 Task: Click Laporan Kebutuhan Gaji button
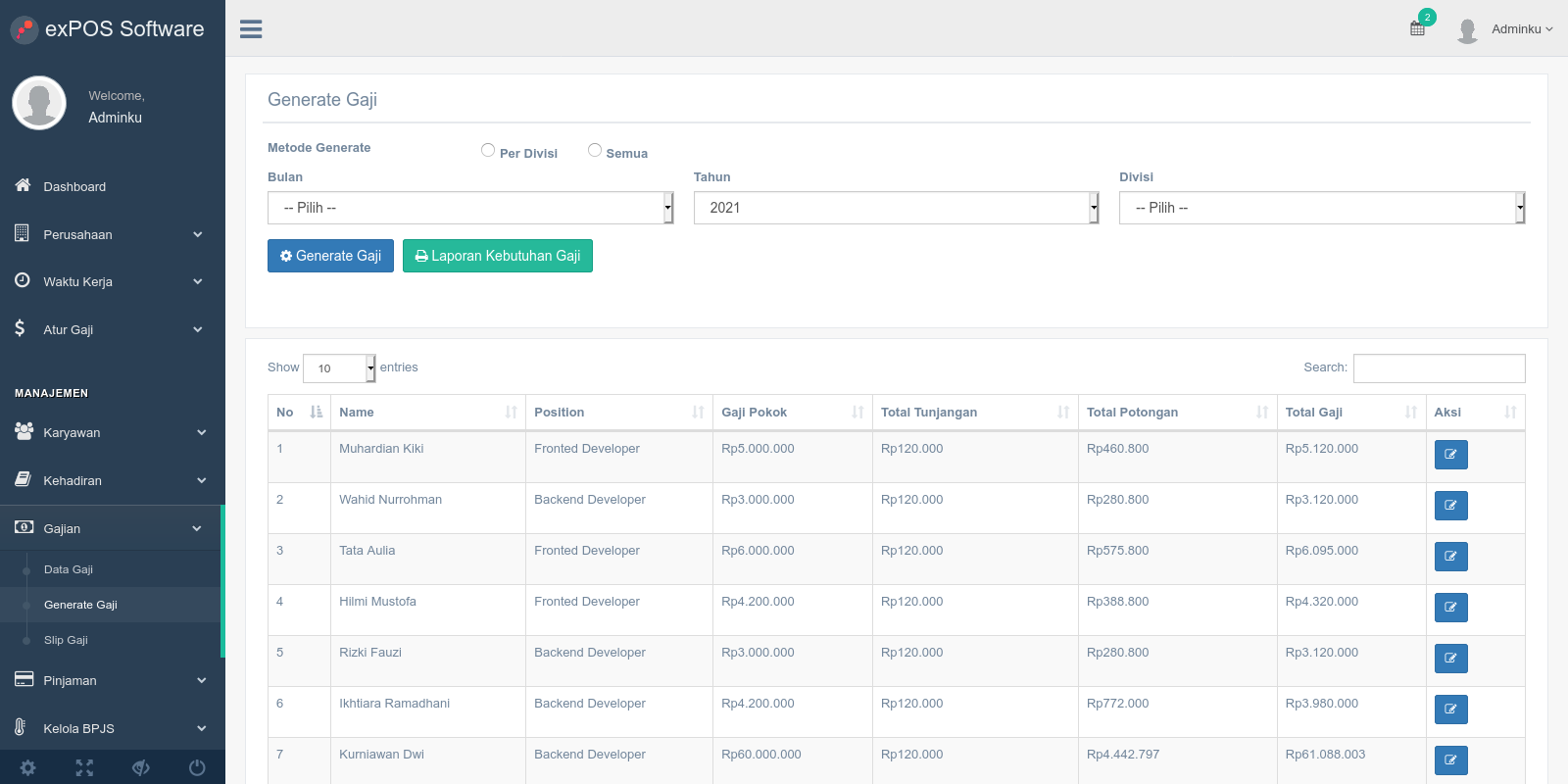pos(498,256)
